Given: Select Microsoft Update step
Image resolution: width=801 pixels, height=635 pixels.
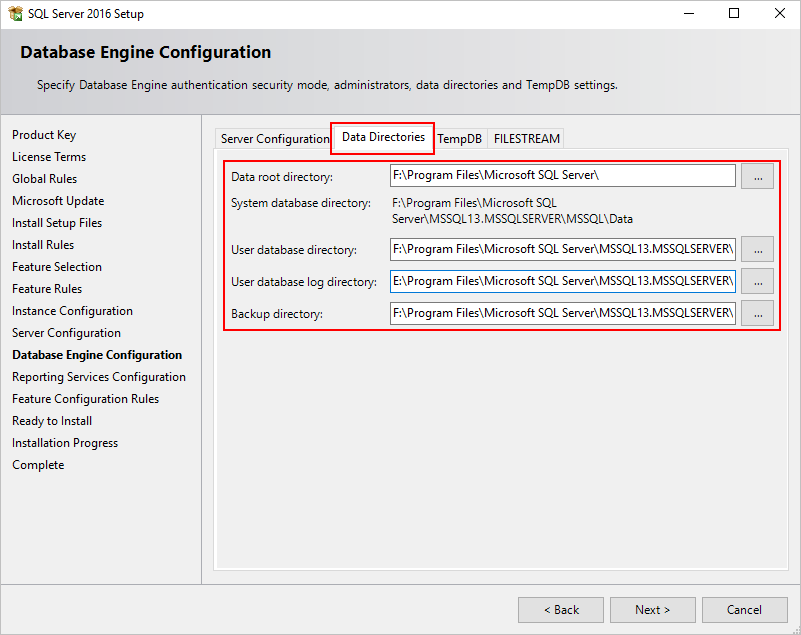Looking at the screenshot, I should (58, 201).
